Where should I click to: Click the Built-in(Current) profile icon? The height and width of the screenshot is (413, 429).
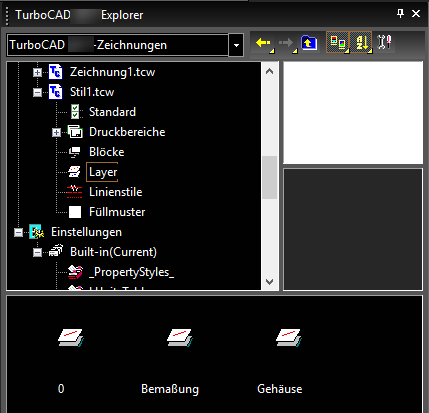56,251
